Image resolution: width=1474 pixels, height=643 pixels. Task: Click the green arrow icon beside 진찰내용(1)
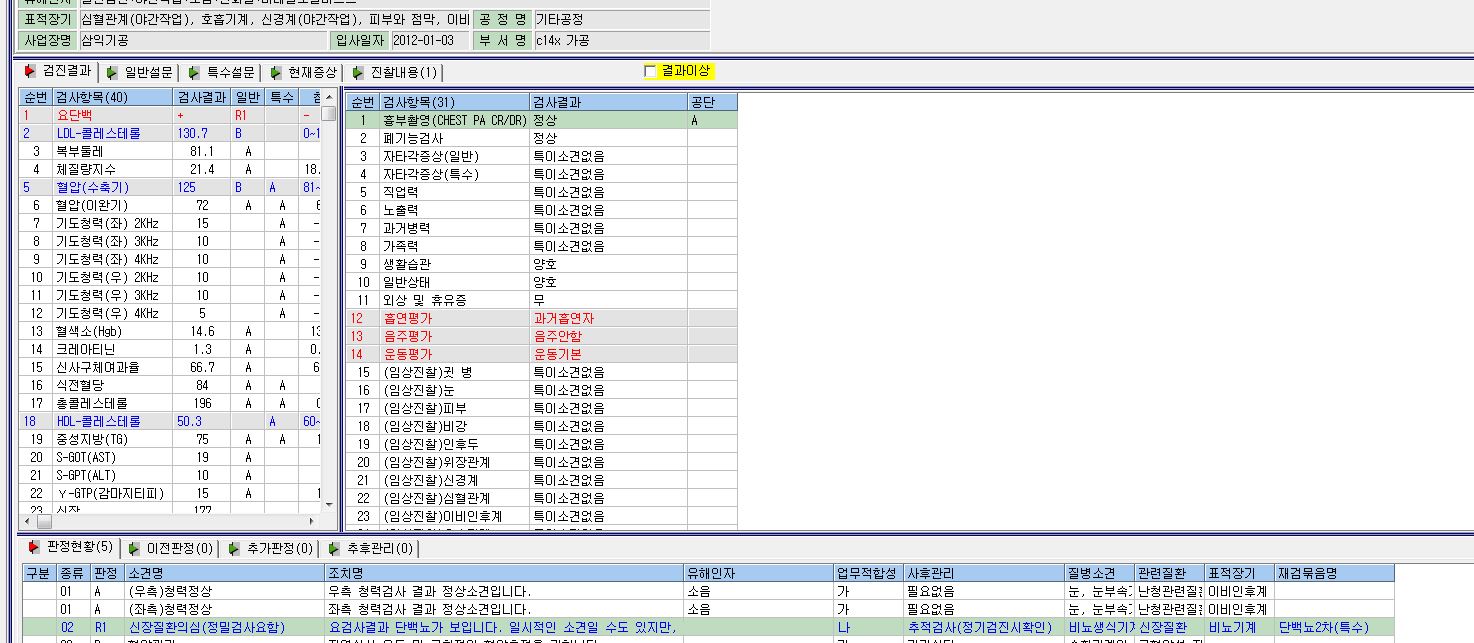(x=358, y=72)
